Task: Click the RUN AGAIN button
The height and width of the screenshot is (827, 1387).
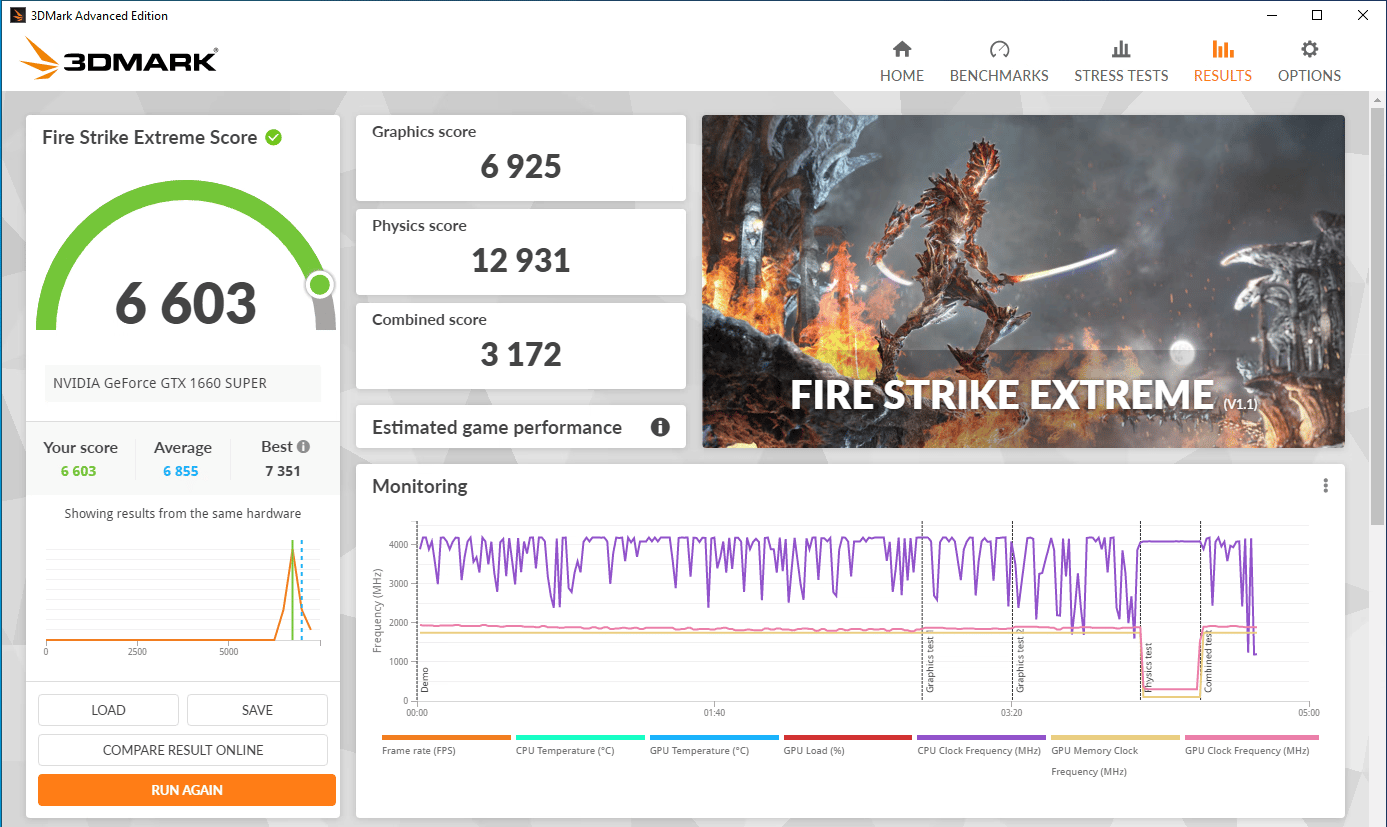Action: tap(187, 790)
